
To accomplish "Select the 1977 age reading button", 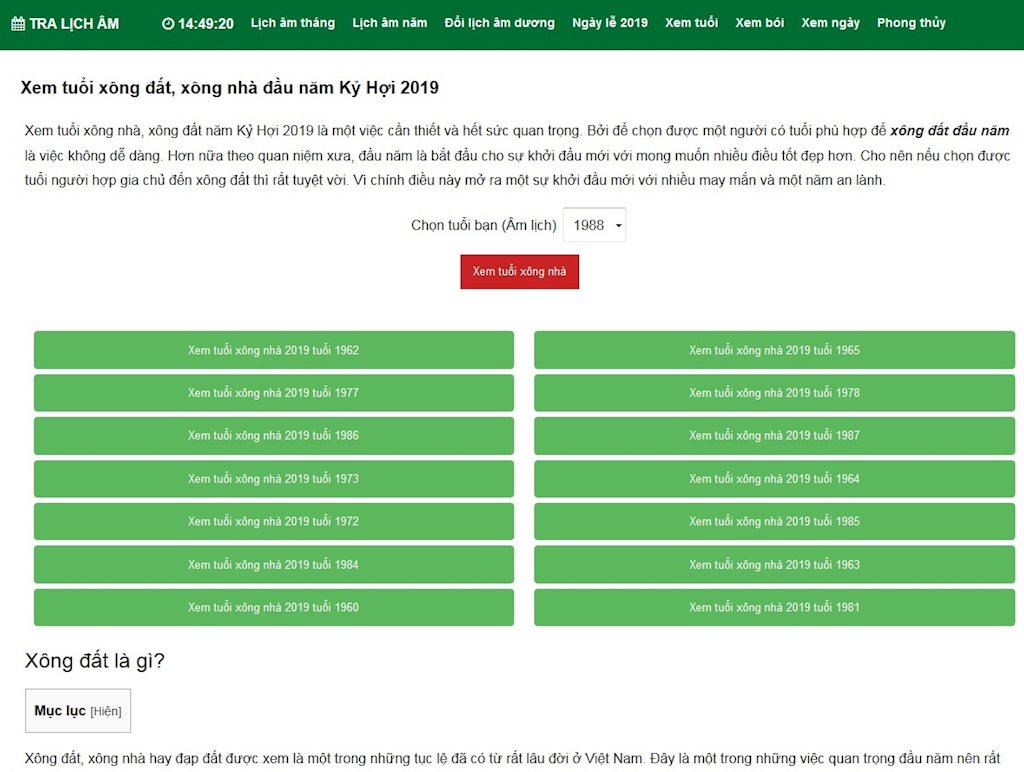I will 273,392.
